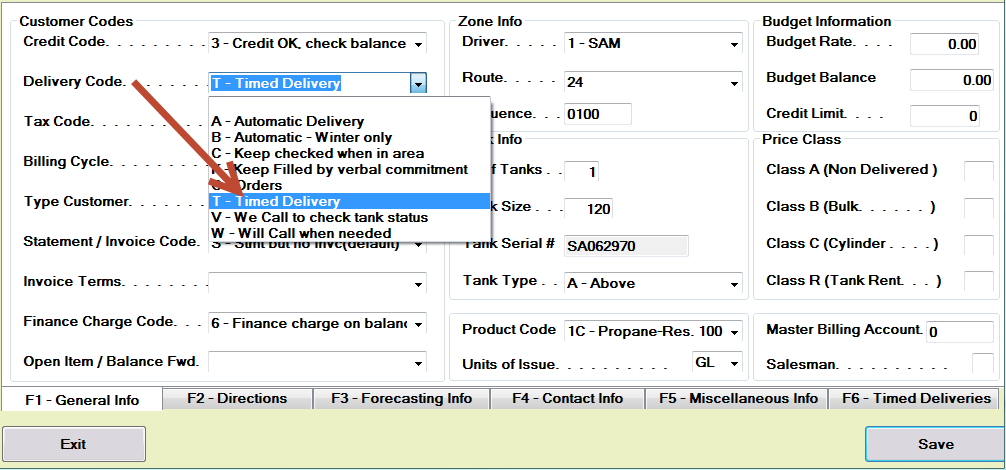This screenshot has width=1006, height=470.
Task: Click the Save button
Action: pyautogui.click(x=934, y=444)
